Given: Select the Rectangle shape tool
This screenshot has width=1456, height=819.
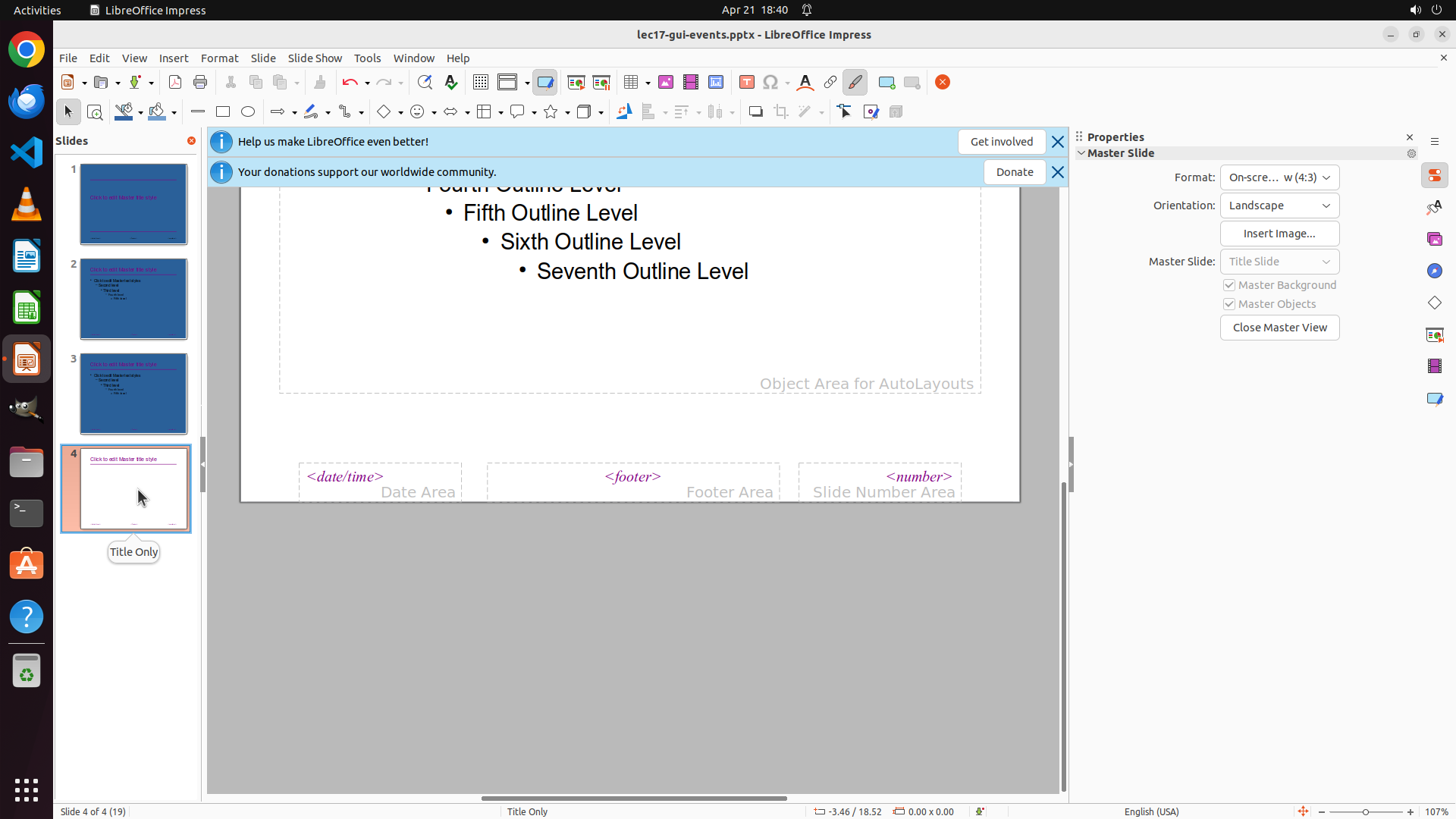Looking at the screenshot, I should click(x=223, y=112).
